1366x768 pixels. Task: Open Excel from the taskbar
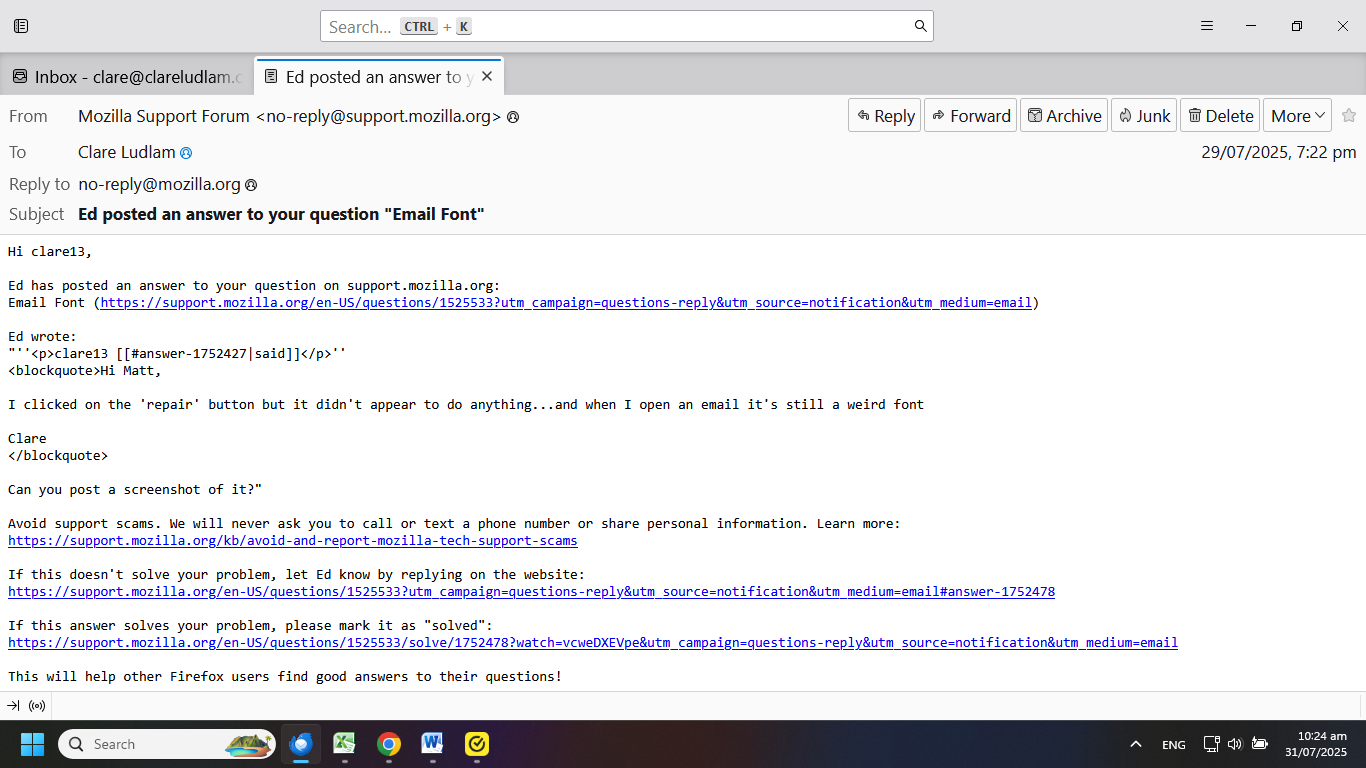coord(345,744)
